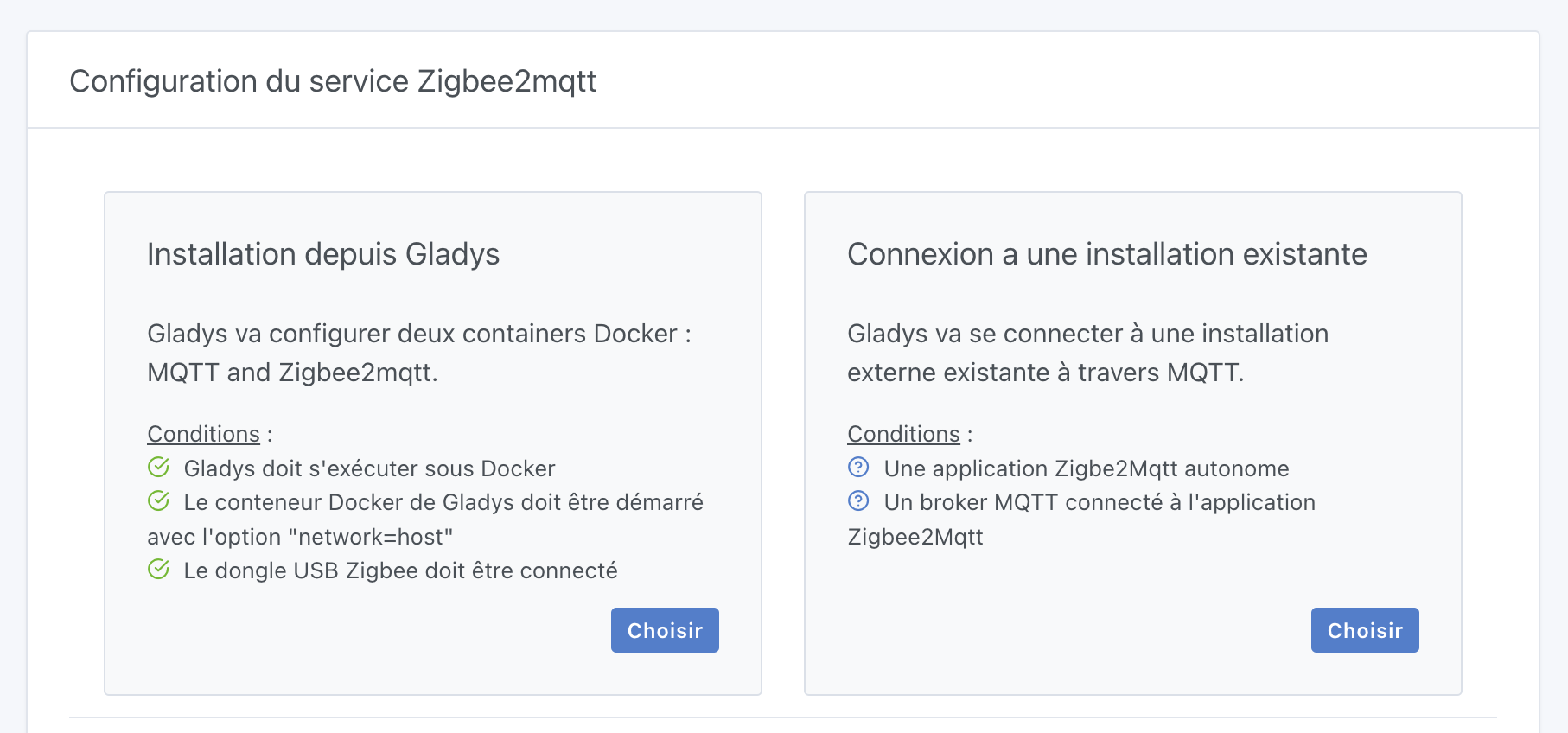This screenshot has width=1568, height=733.
Task: Click the underlined Conditions link in the right card
Action: click(903, 434)
